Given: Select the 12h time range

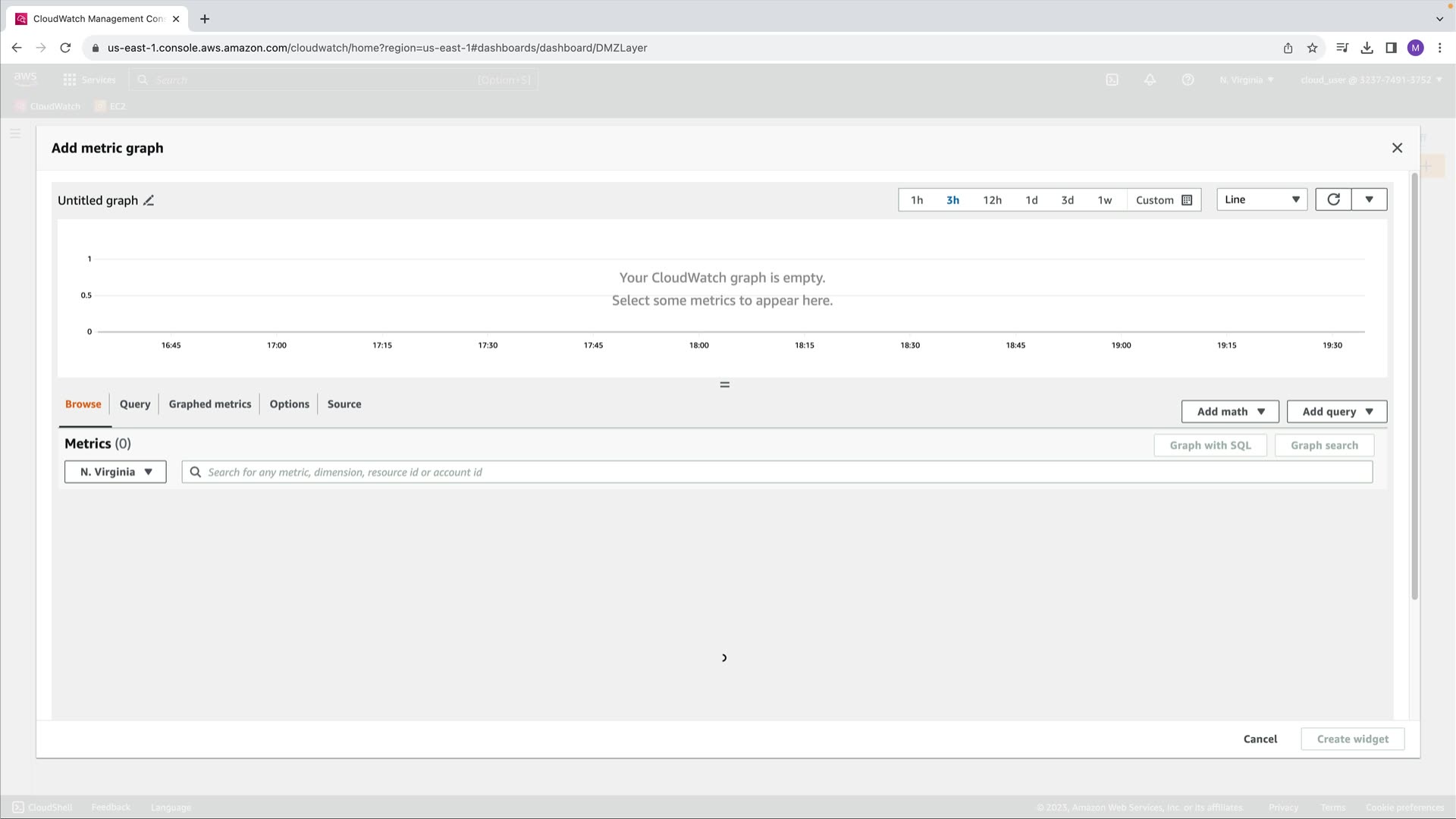Looking at the screenshot, I should click(992, 200).
